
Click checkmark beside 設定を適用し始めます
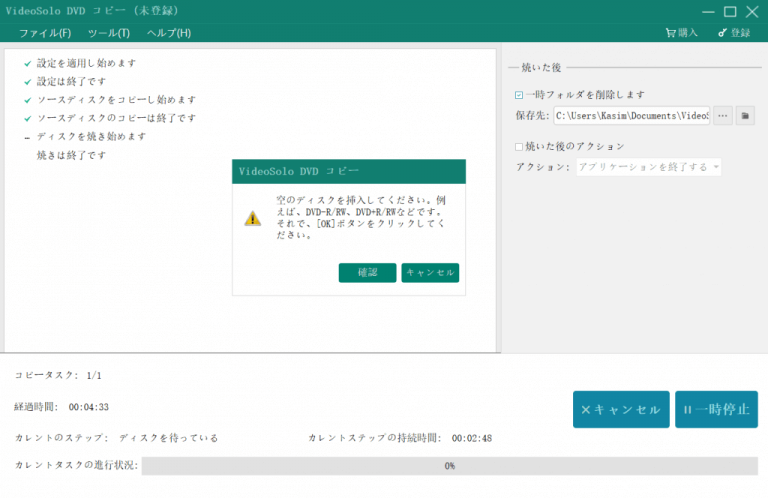tap(28, 63)
